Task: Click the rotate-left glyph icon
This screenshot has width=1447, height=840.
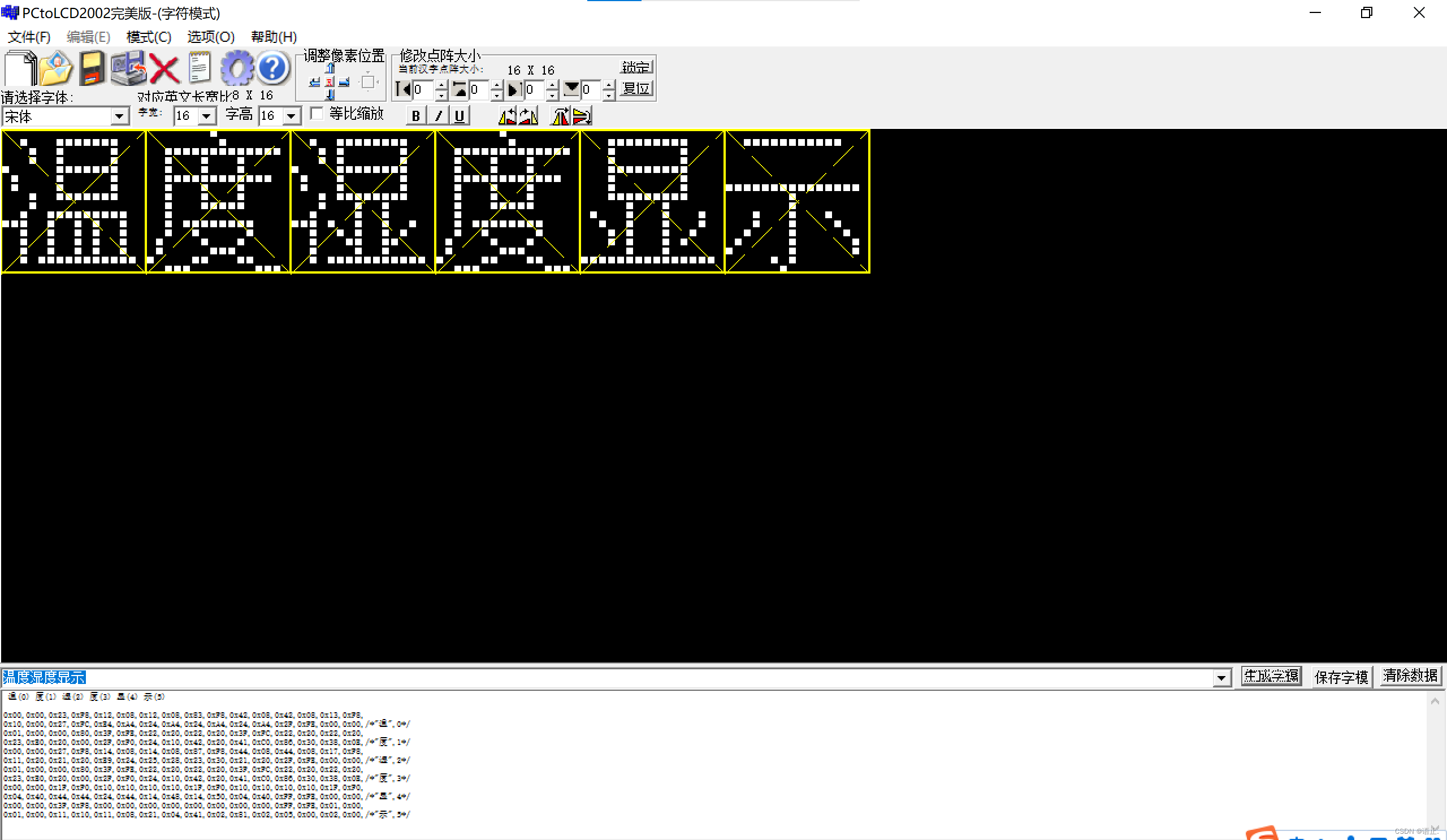Action: click(507, 115)
